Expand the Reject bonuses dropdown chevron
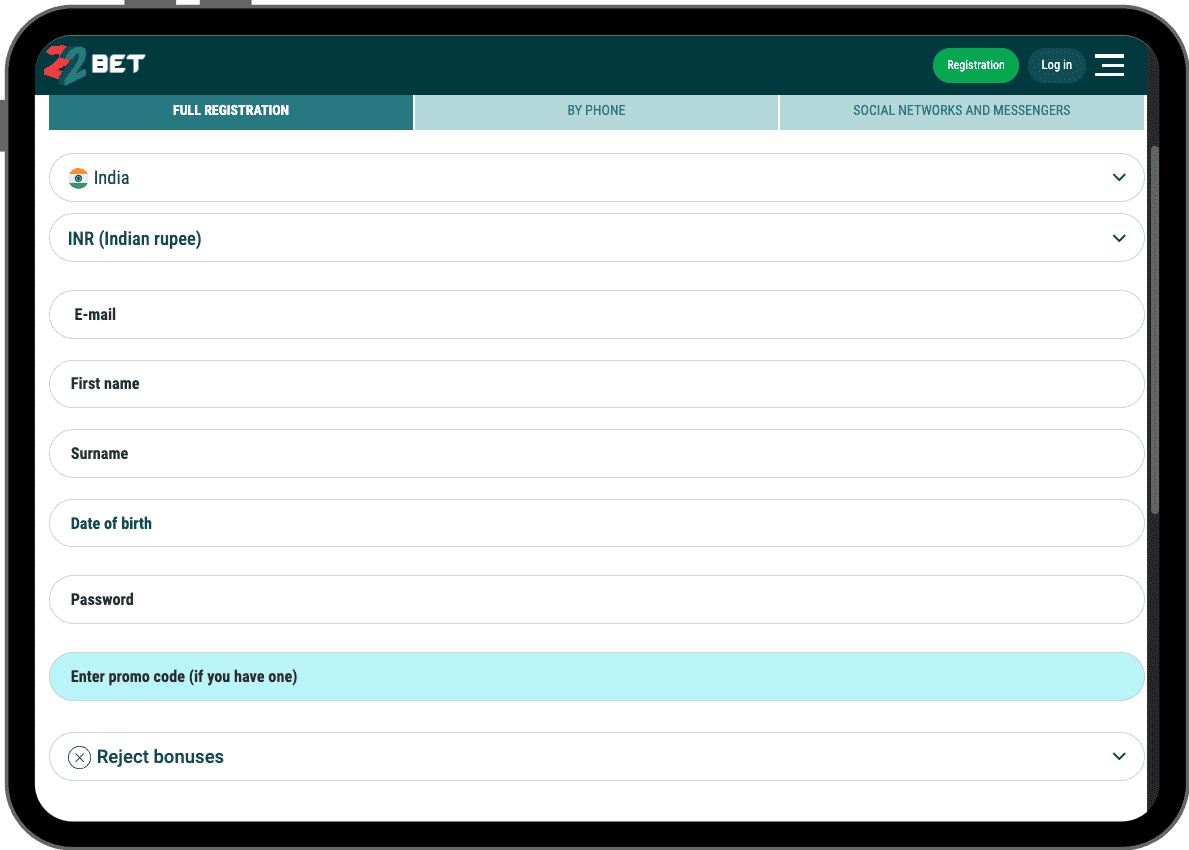The width and height of the screenshot is (1189, 850). click(x=1119, y=757)
